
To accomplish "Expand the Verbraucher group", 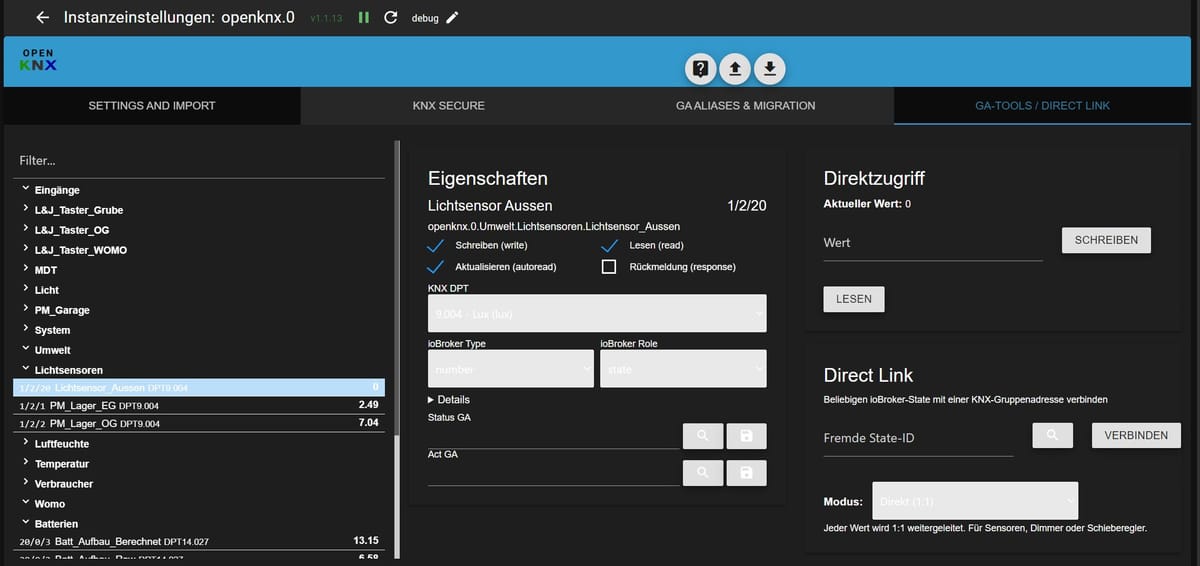I will click(x=26, y=483).
